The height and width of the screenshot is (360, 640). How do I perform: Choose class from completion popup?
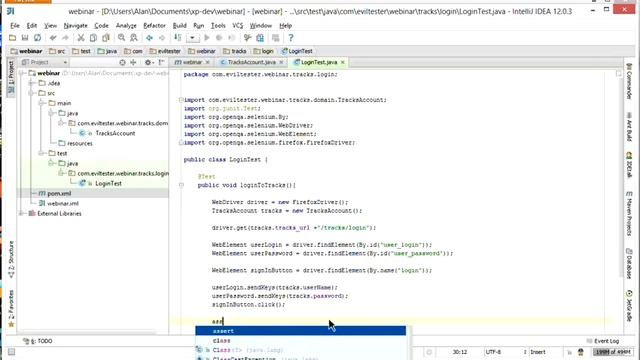[x=301, y=340]
